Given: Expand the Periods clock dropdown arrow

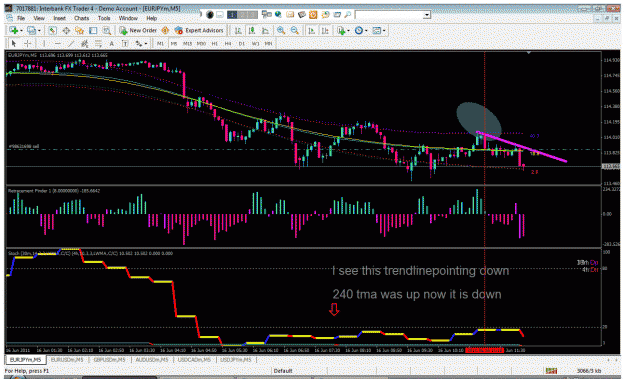Looking at the screenshot, I should [x=366, y=31].
